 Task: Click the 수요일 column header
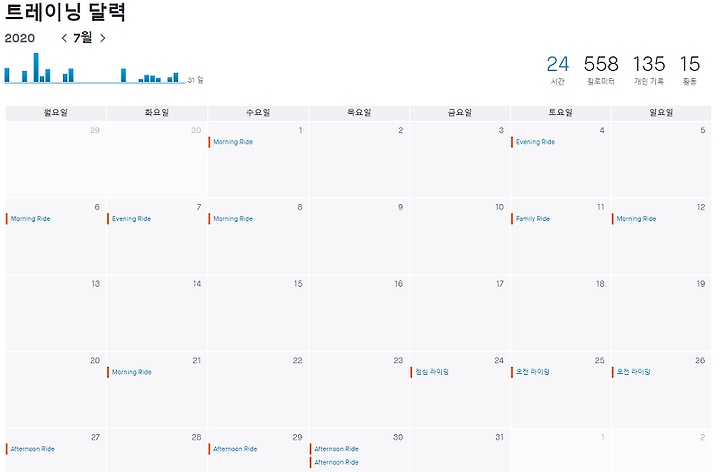click(x=258, y=112)
